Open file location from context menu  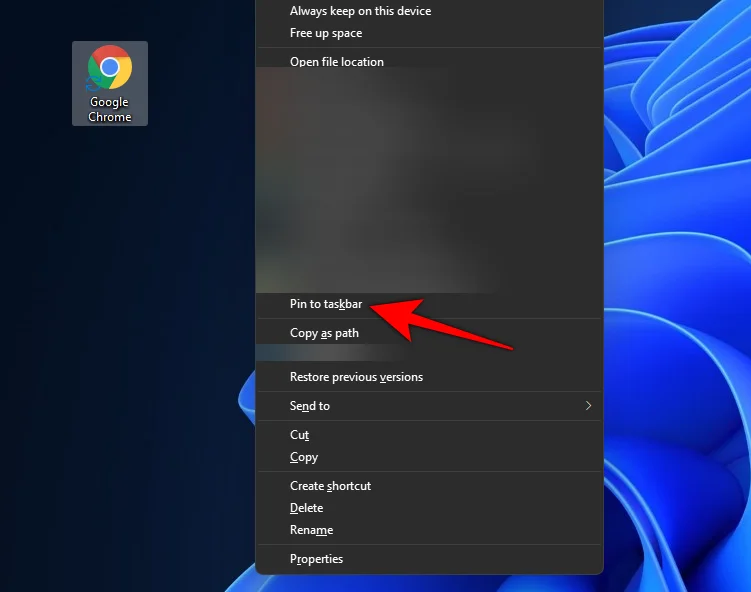429,62
